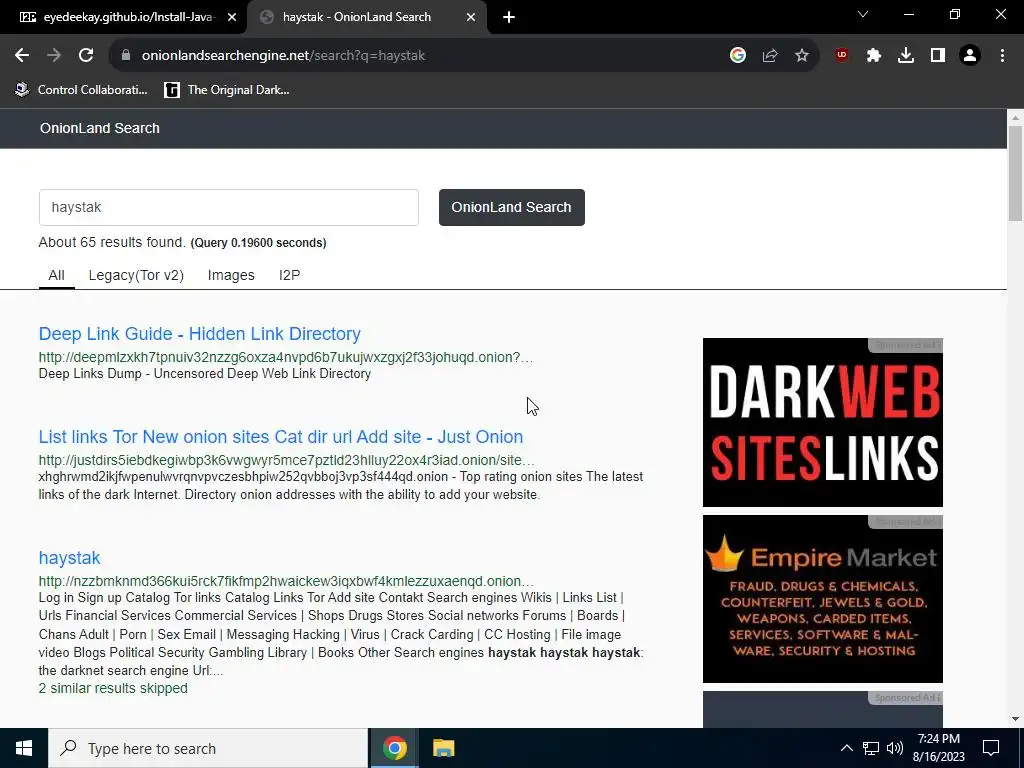Viewport: 1024px width, 768px height.
Task: Toggle the Chrome side panel
Action: (x=937, y=56)
